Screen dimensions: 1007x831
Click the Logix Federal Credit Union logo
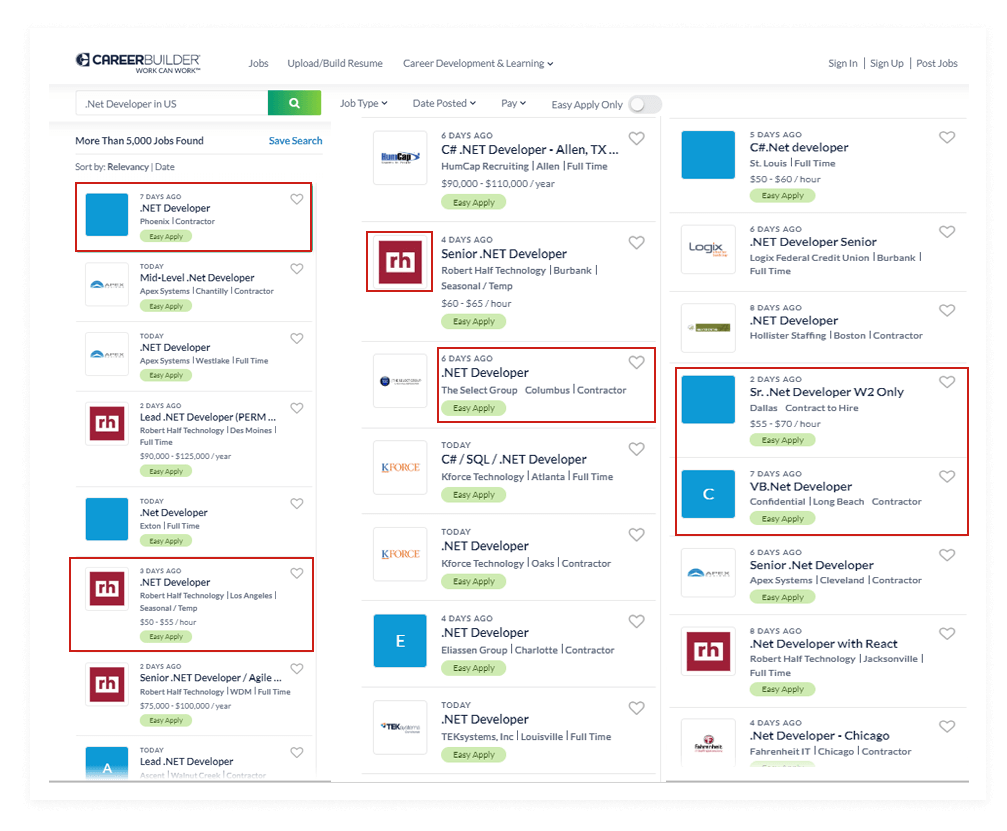(708, 249)
